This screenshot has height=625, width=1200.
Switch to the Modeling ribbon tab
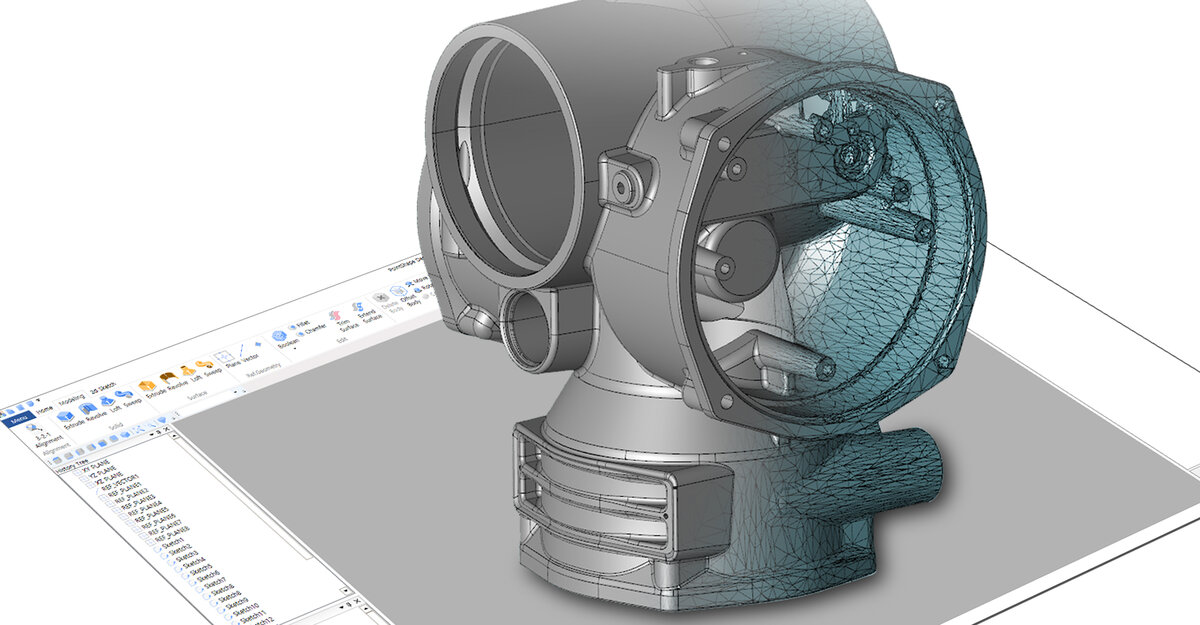tap(72, 399)
